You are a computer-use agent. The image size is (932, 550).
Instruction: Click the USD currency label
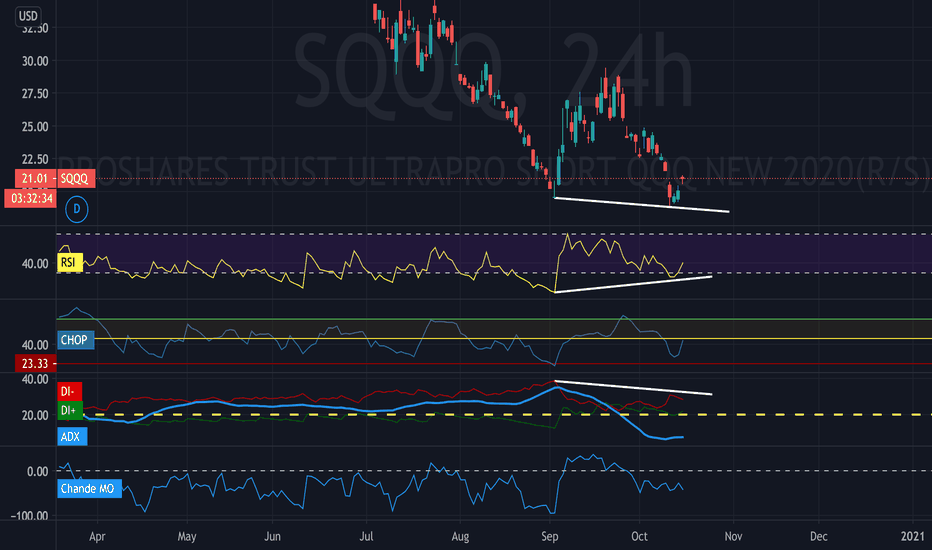pyautogui.click(x=28, y=16)
